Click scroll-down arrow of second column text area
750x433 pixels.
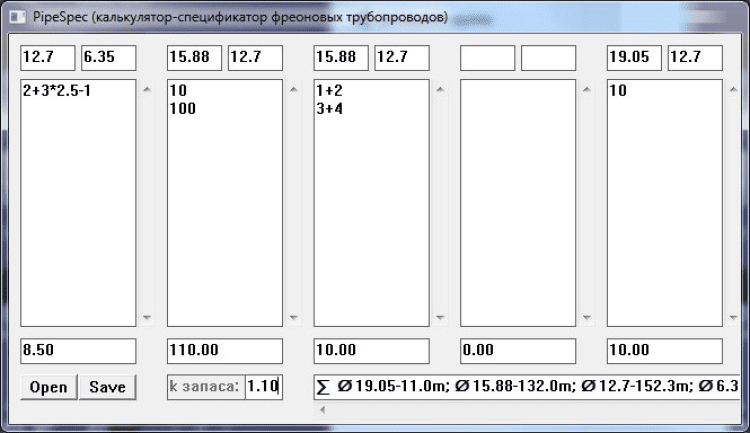pyautogui.click(x=294, y=317)
